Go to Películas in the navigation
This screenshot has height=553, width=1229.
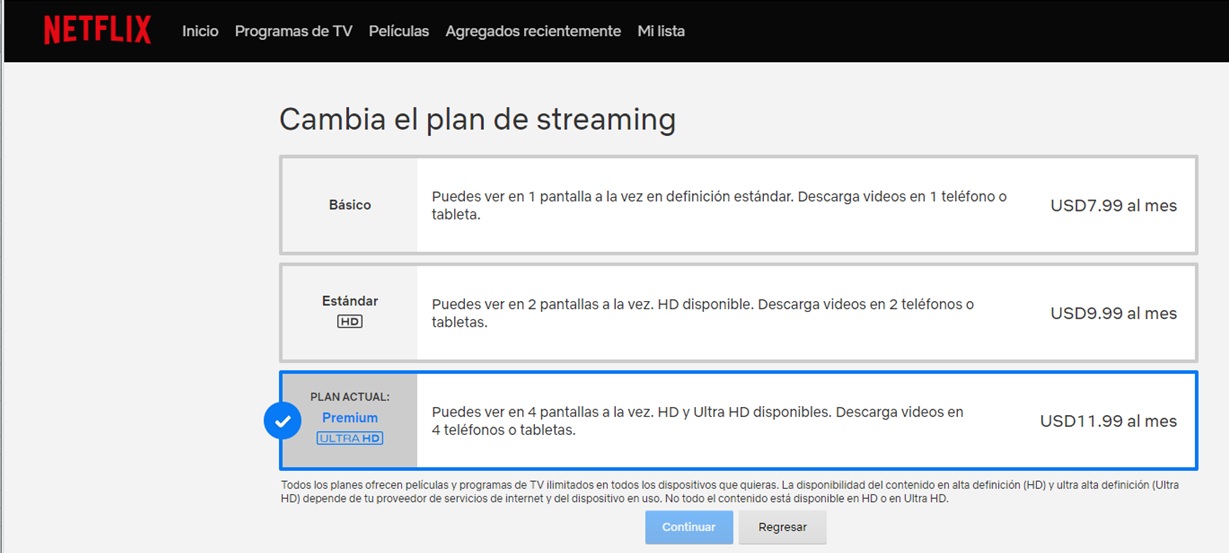399,31
